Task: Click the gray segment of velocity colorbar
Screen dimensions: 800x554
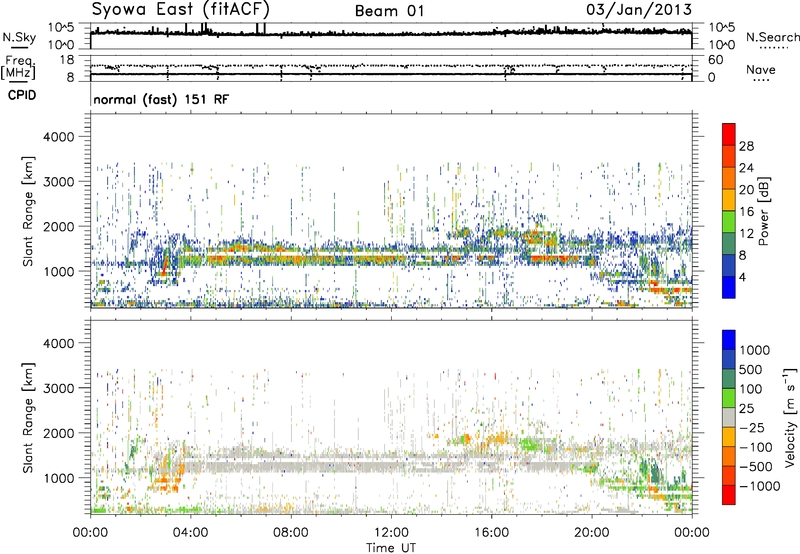Action: point(729,417)
